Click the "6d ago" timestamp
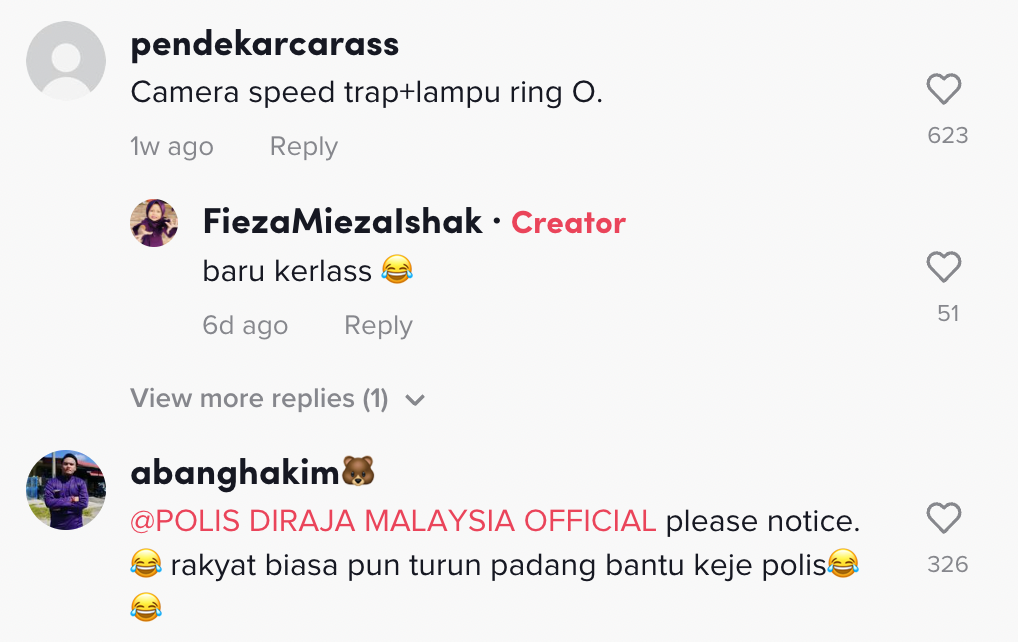 245,326
